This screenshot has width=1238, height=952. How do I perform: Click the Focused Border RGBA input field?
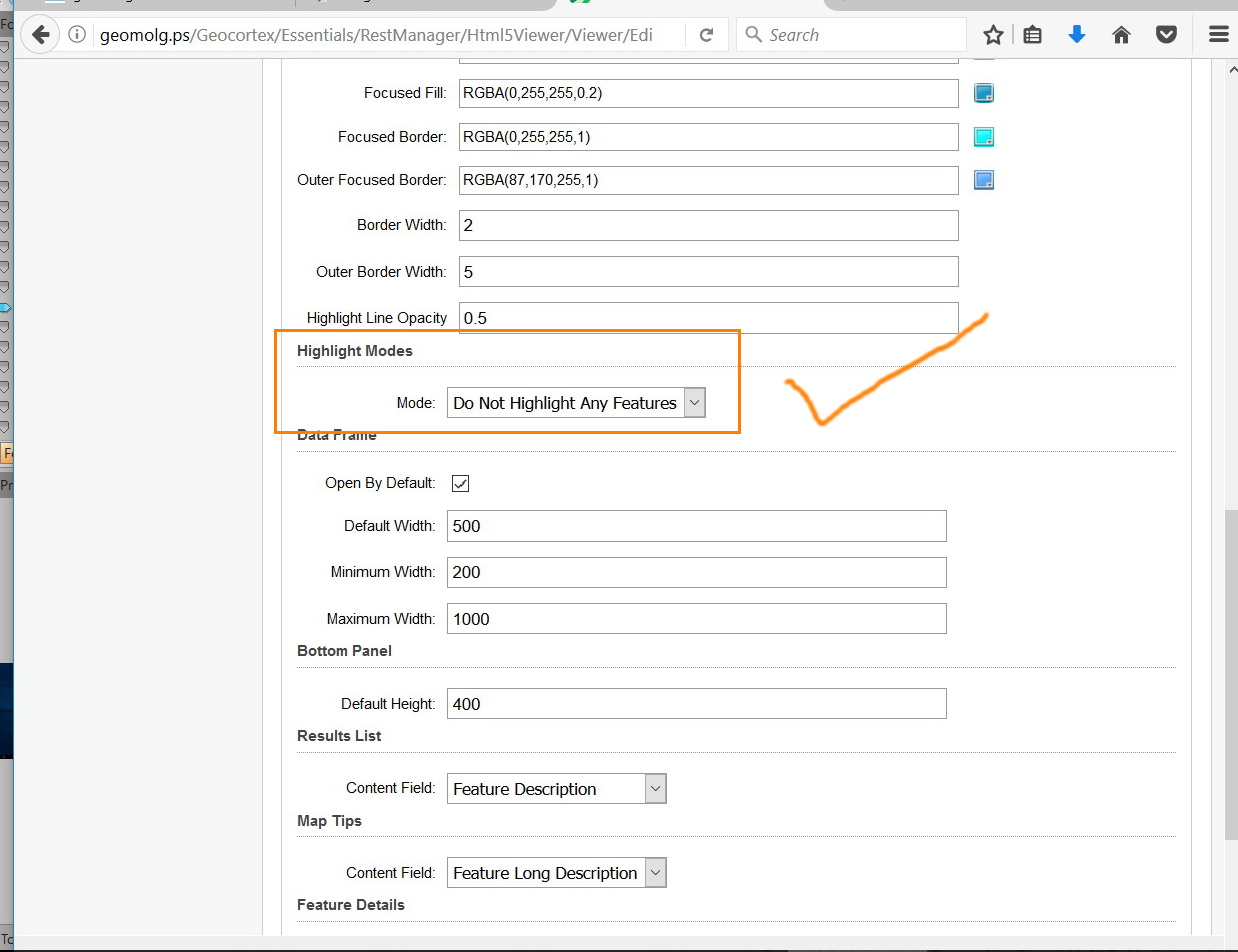(x=709, y=137)
